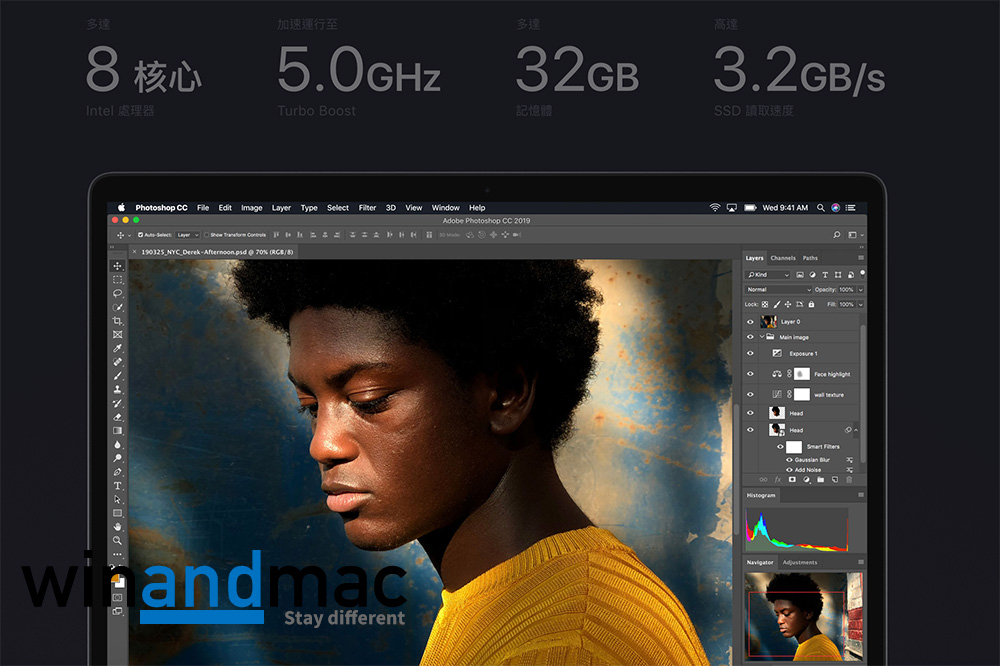The width and height of the screenshot is (1000, 666).
Task: Enable Show Transform Controls checkbox
Action: (206, 235)
